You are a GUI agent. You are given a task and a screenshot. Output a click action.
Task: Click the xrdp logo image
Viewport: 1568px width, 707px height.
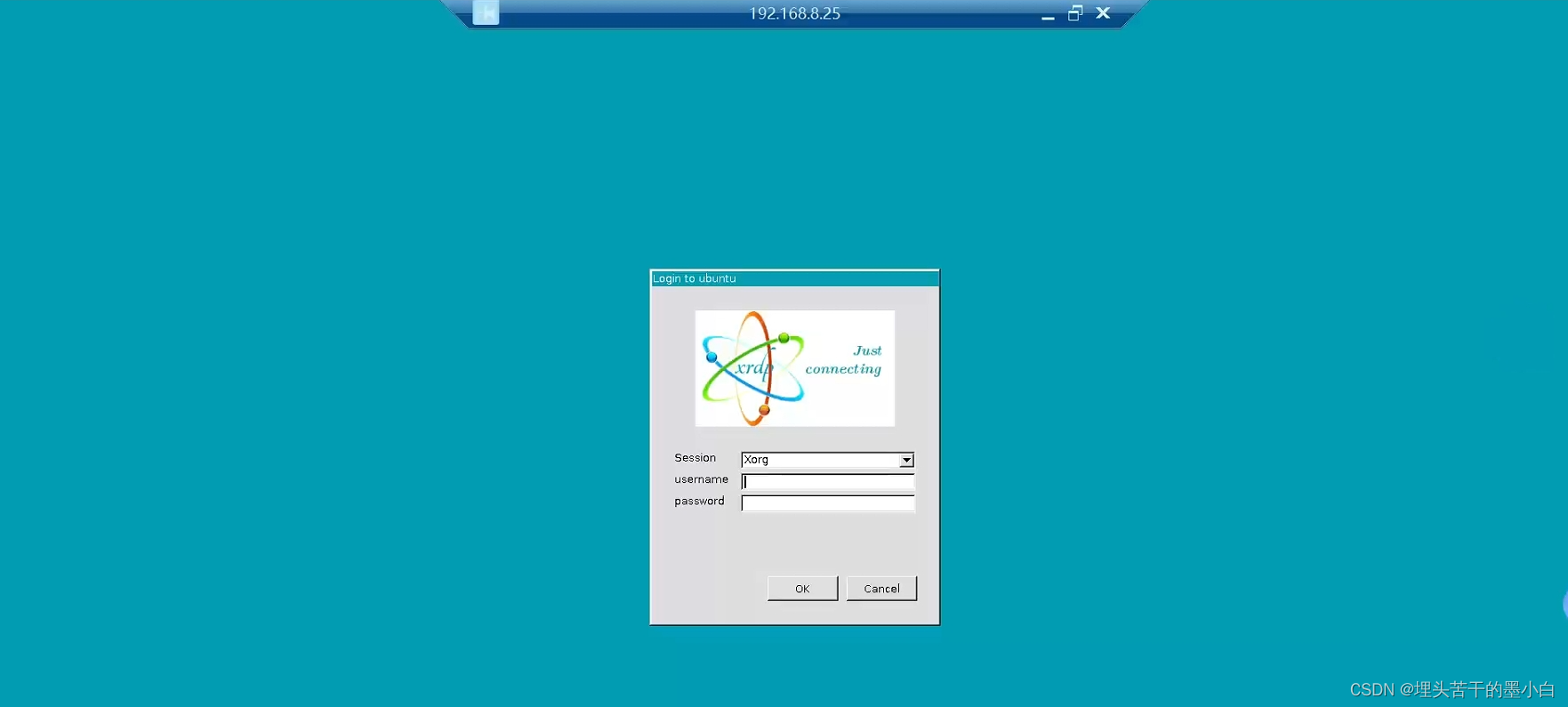794,368
